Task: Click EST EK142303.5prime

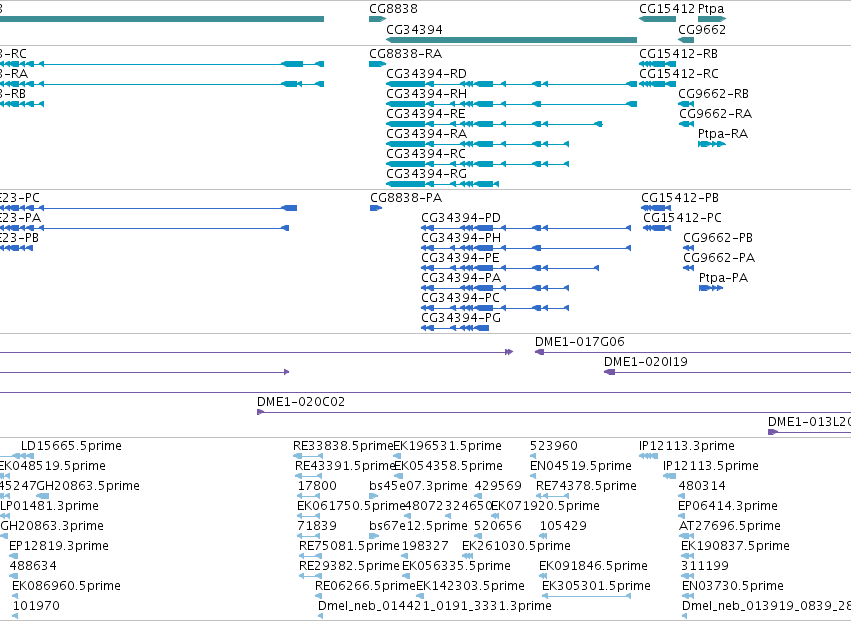Action: coord(471,586)
